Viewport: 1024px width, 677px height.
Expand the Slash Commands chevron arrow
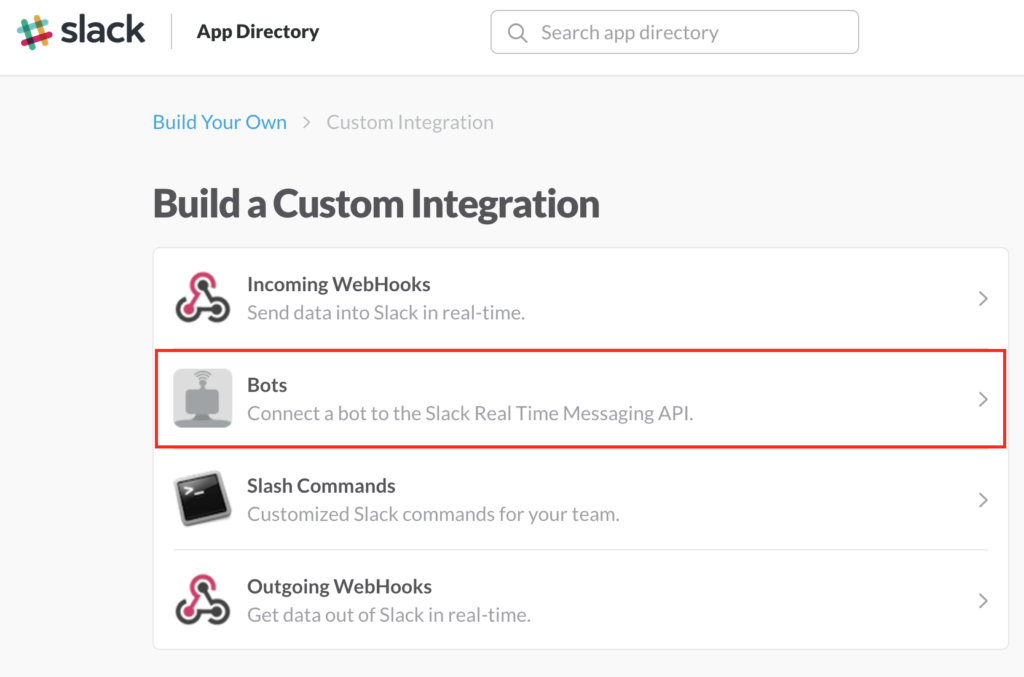pyautogui.click(x=983, y=500)
